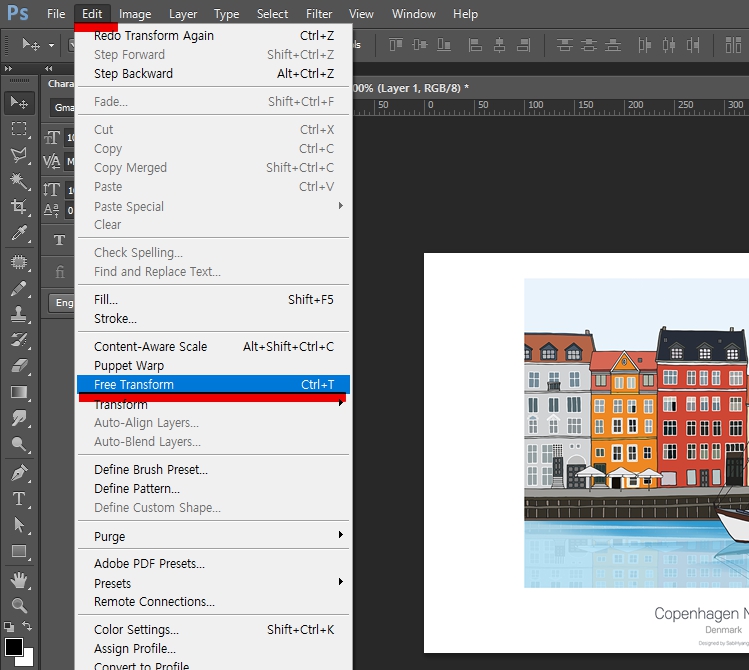The width and height of the screenshot is (749, 670).
Task: Open Move tool preset picker dropdown
Action: point(51,45)
